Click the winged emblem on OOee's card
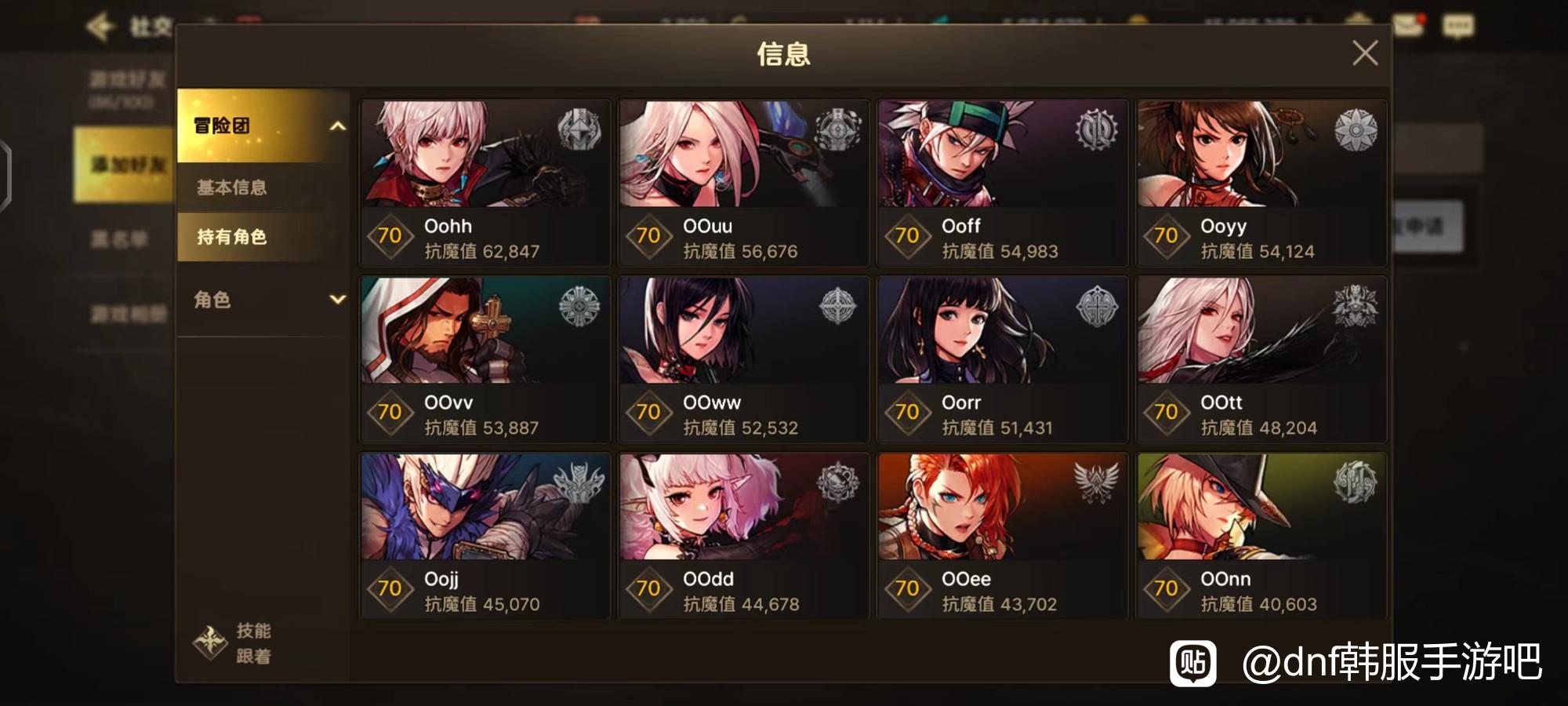1568x706 pixels. pyautogui.click(x=1097, y=482)
